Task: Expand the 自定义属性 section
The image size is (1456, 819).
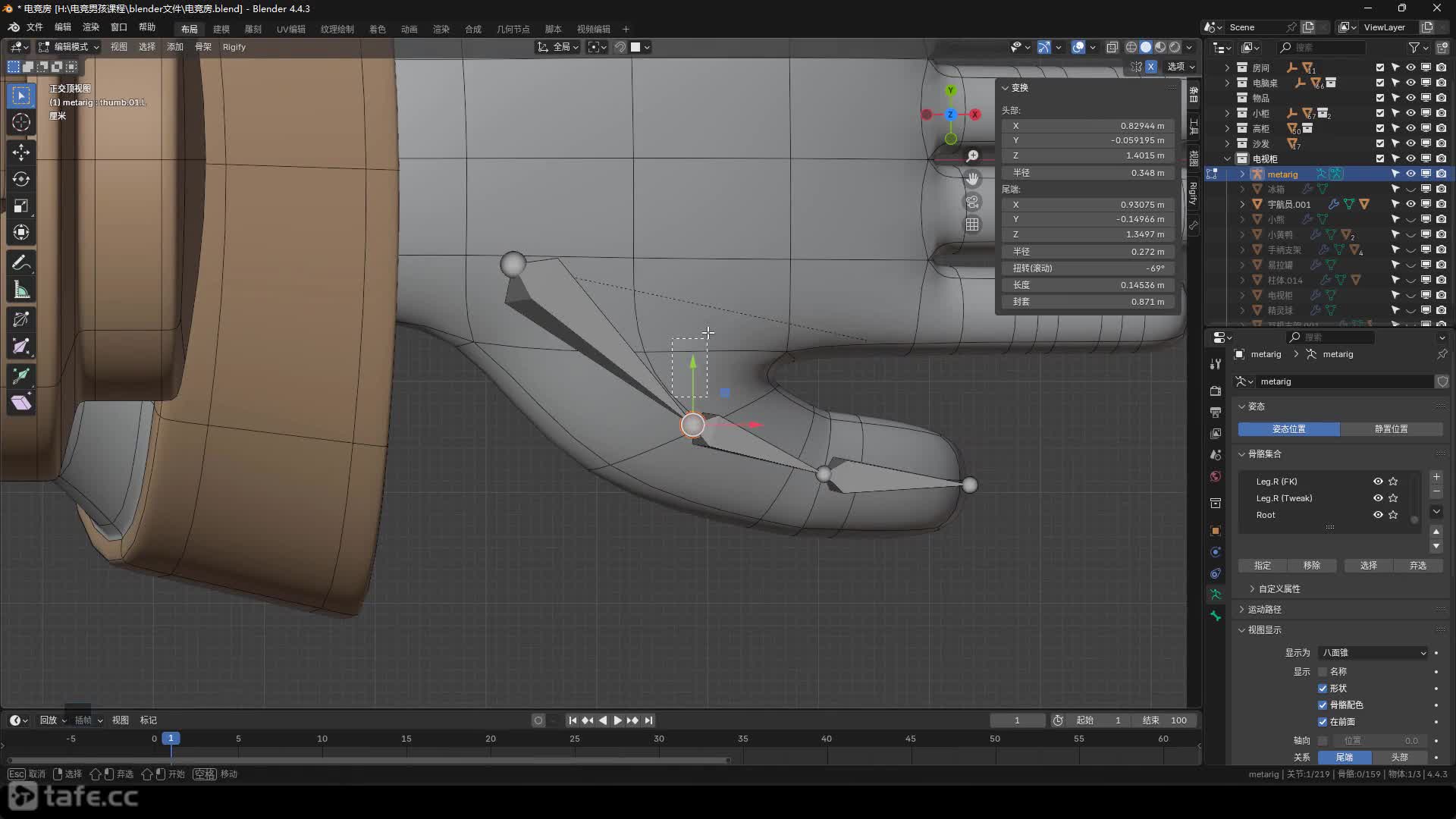Action: point(1278,589)
